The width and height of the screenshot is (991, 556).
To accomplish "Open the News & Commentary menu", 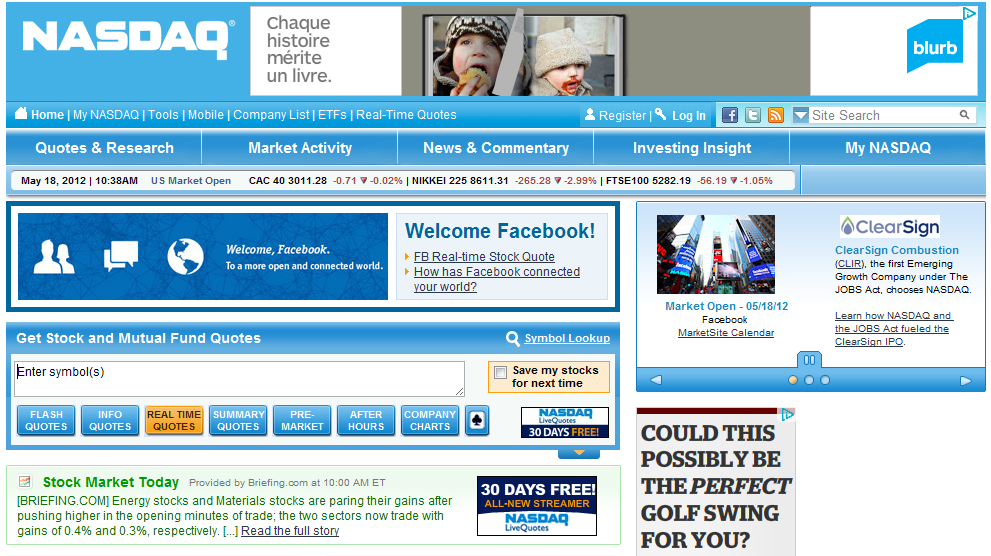I will click(496, 148).
